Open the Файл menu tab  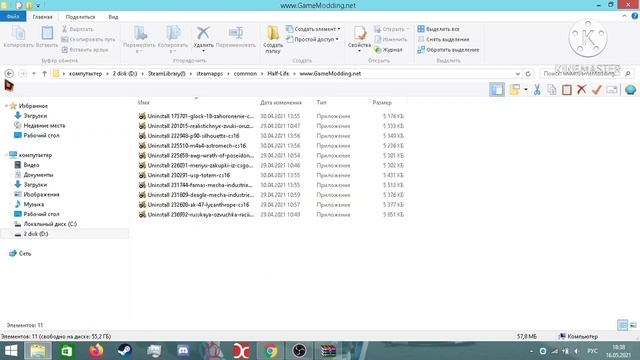point(13,17)
